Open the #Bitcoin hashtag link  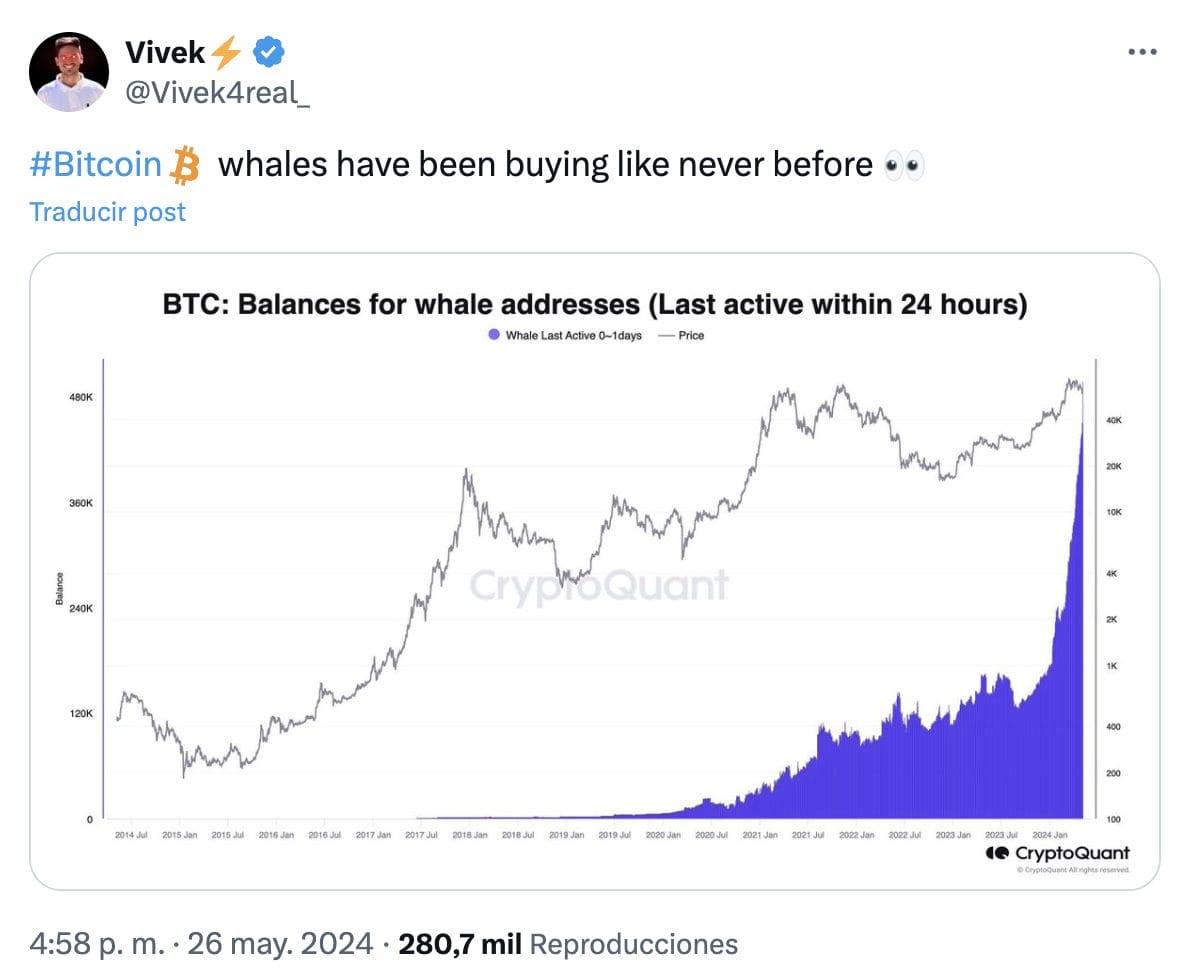pyautogui.click(x=95, y=165)
